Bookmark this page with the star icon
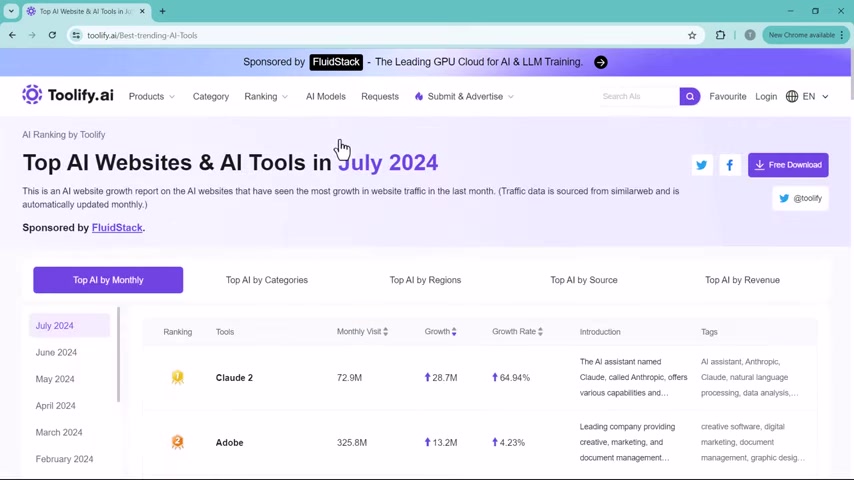 coord(692,35)
